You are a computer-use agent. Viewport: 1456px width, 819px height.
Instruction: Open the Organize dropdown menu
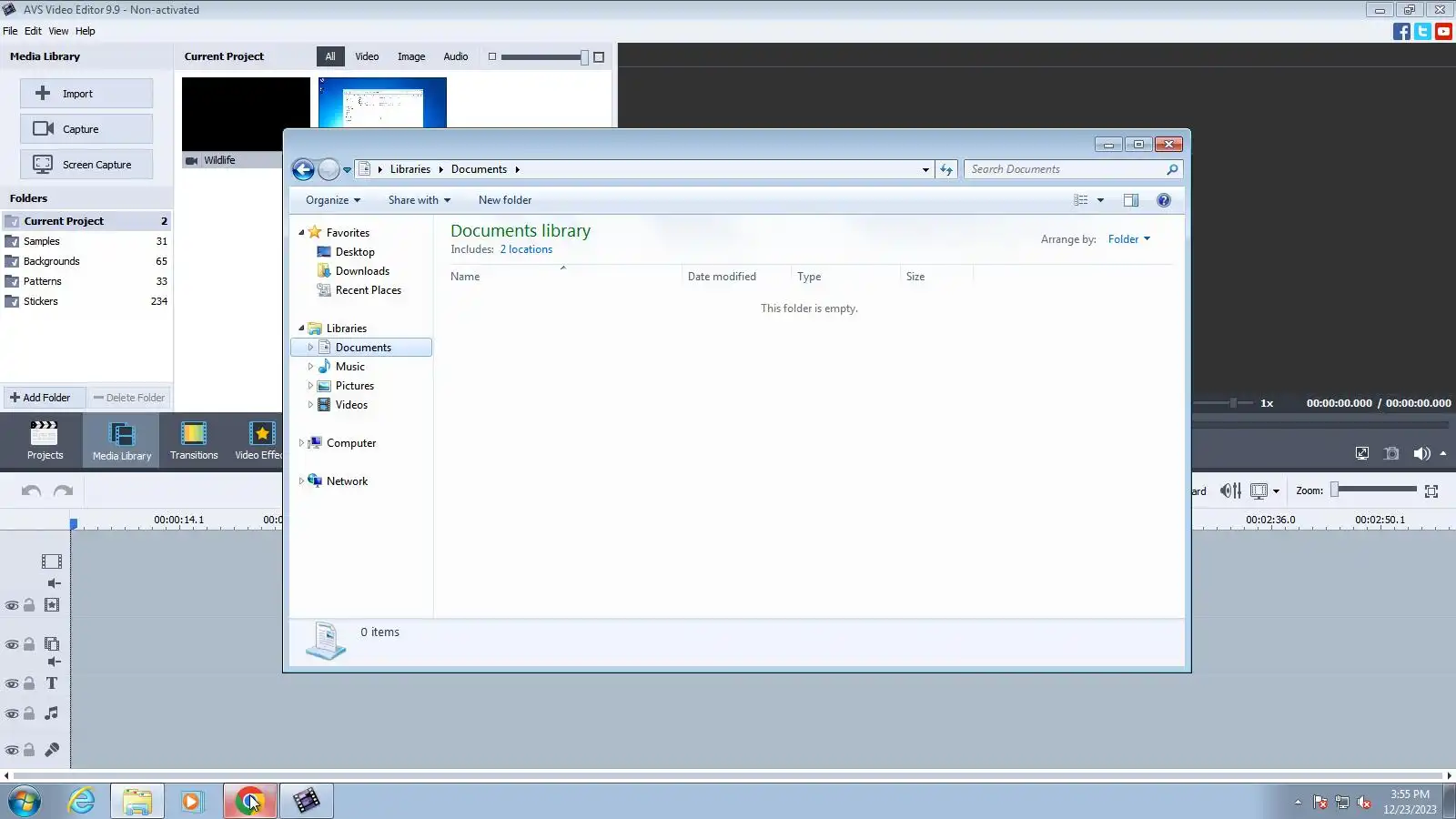(333, 200)
